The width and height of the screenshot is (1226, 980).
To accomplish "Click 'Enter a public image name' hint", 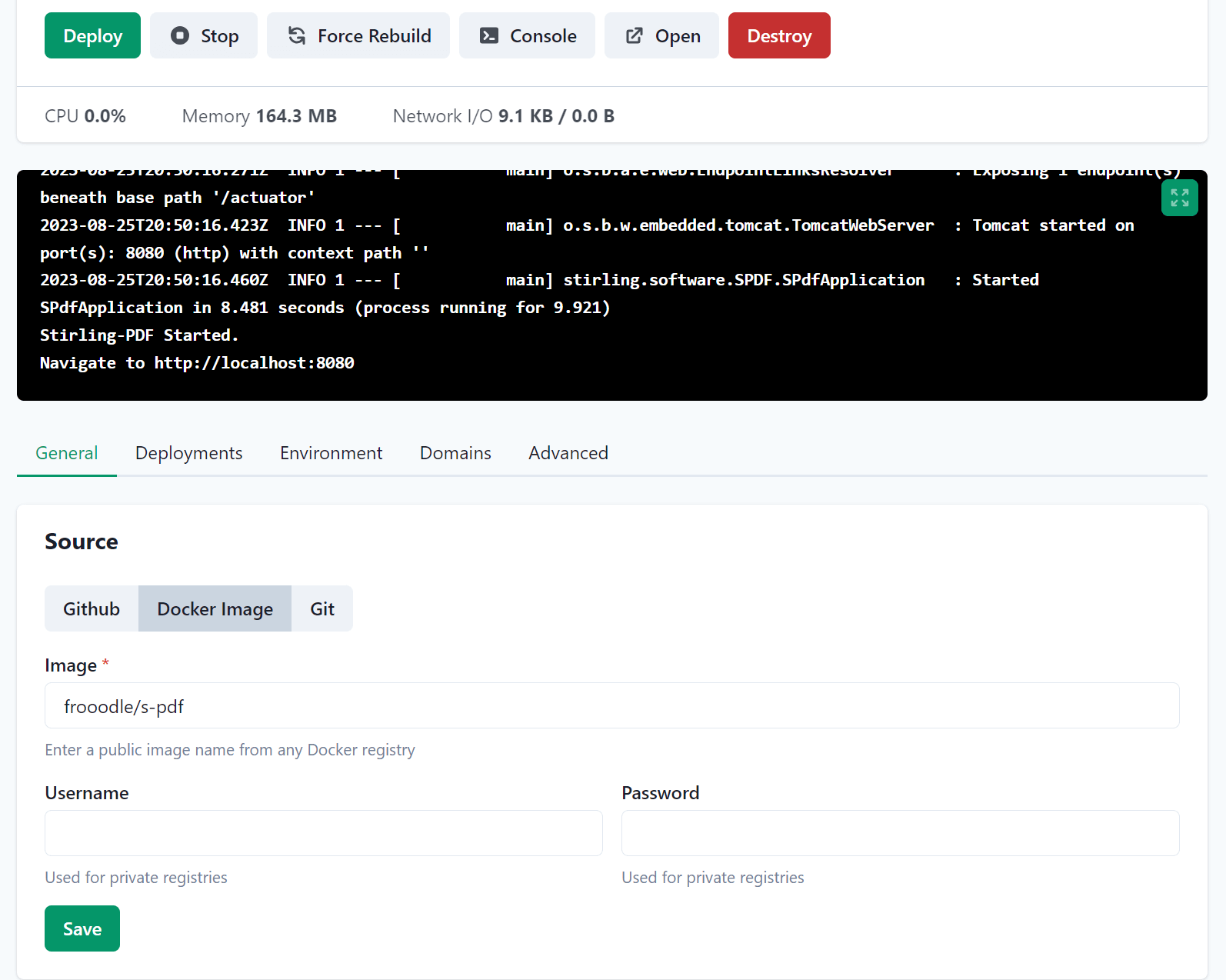I will coord(230,750).
